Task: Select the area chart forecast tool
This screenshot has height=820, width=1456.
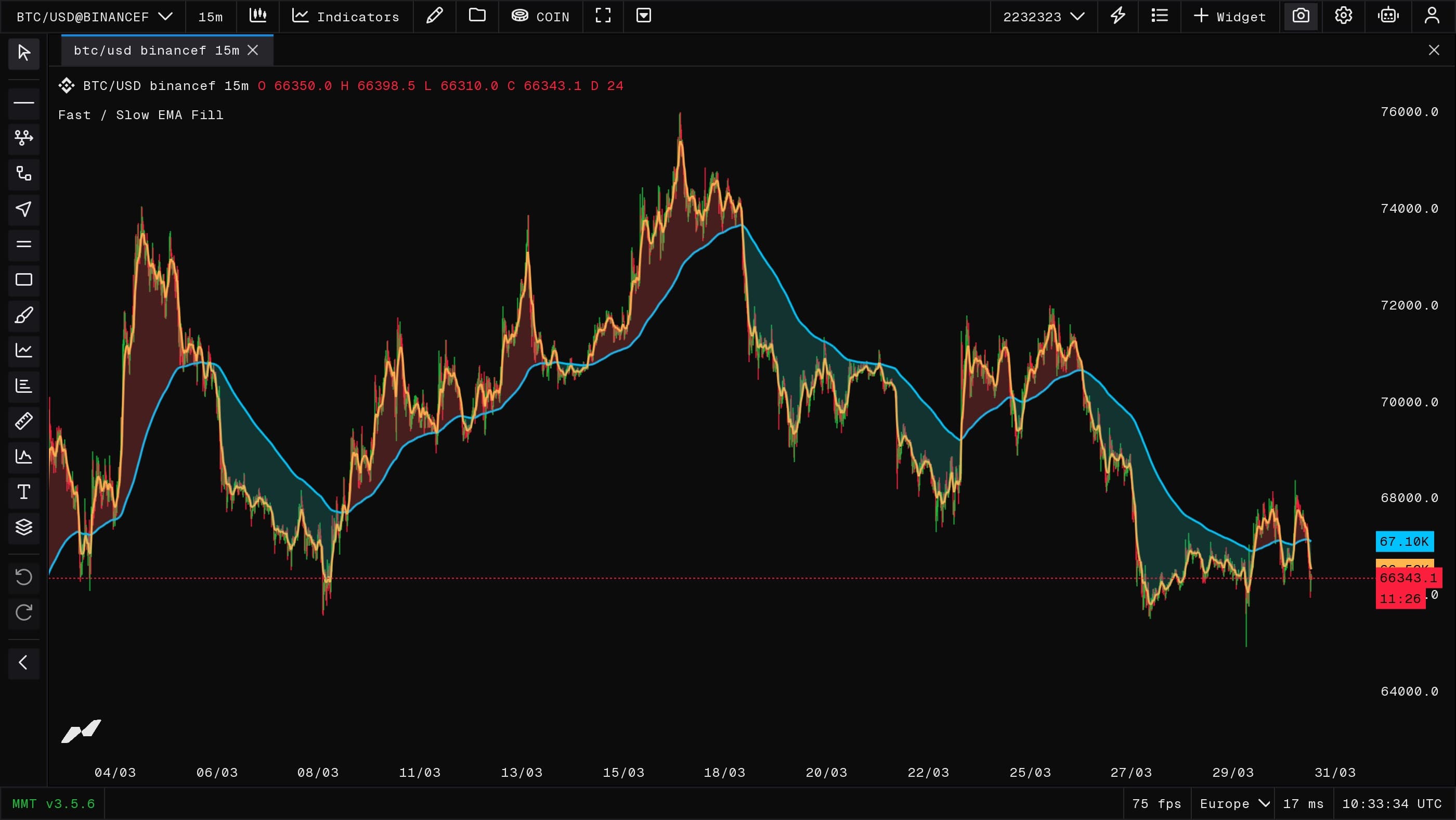Action: tap(24, 457)
